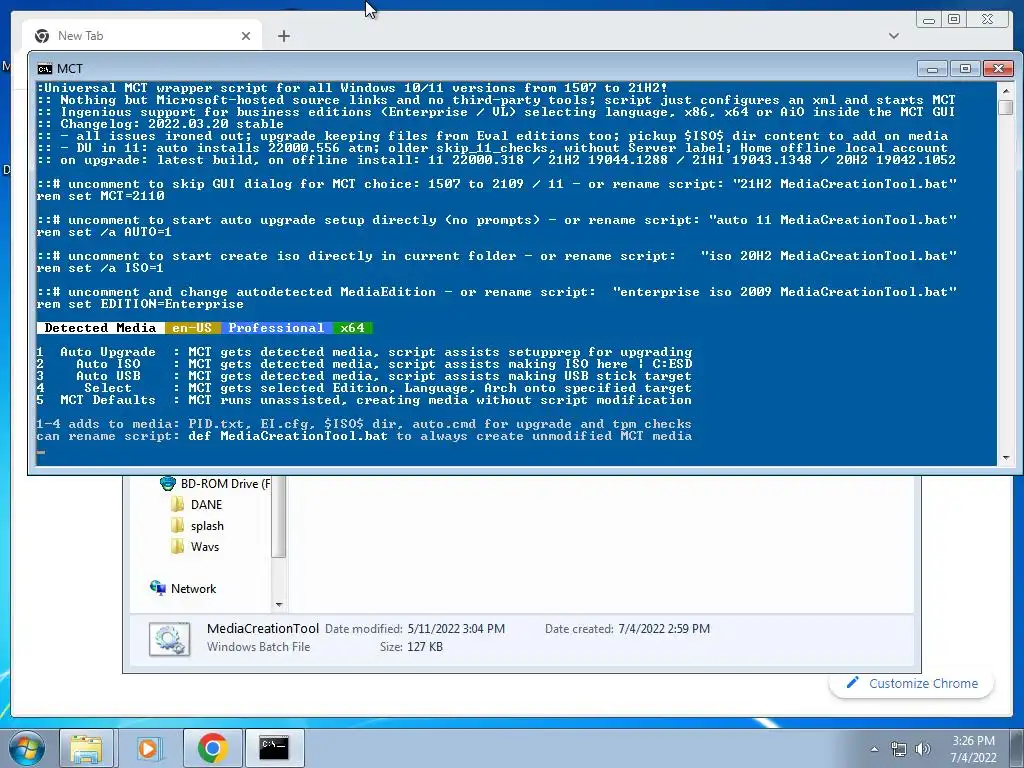Click the MediaCreationTool batch file icon

click(x=169, y=639)
